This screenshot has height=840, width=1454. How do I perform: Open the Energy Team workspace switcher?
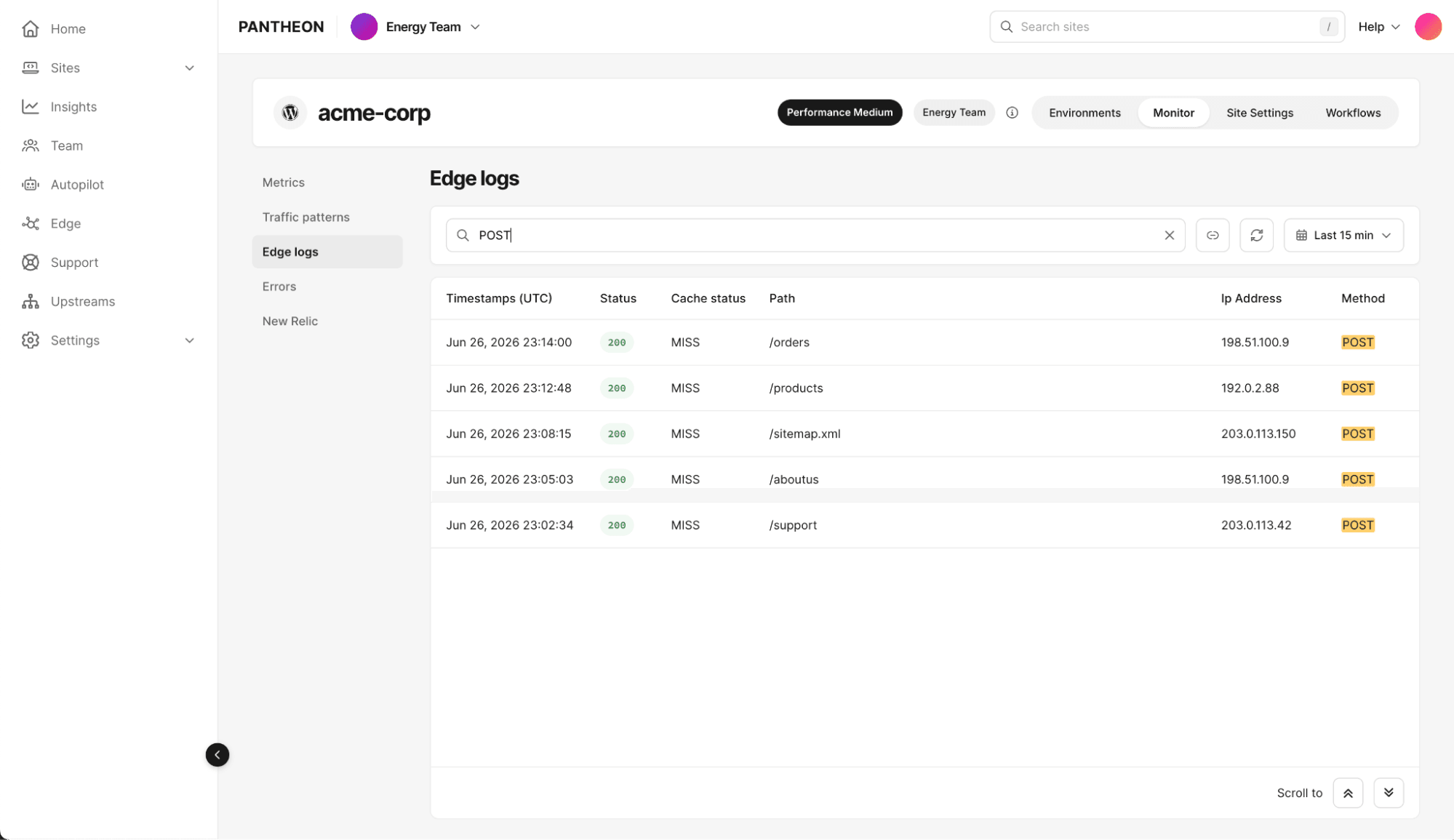tap(416, 27)
